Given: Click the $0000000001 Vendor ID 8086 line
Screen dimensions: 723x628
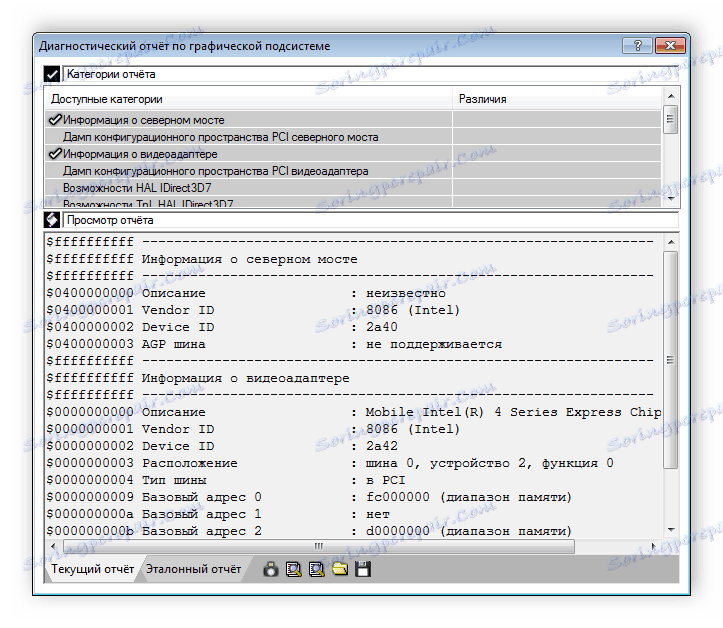Looking at the screenshot, I should pos(253,429).
